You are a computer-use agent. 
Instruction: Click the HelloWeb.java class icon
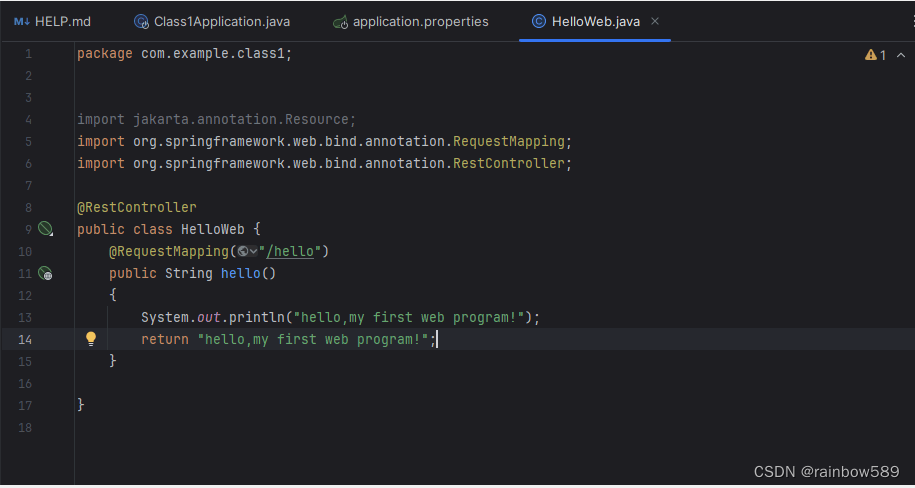click(539, 22)
